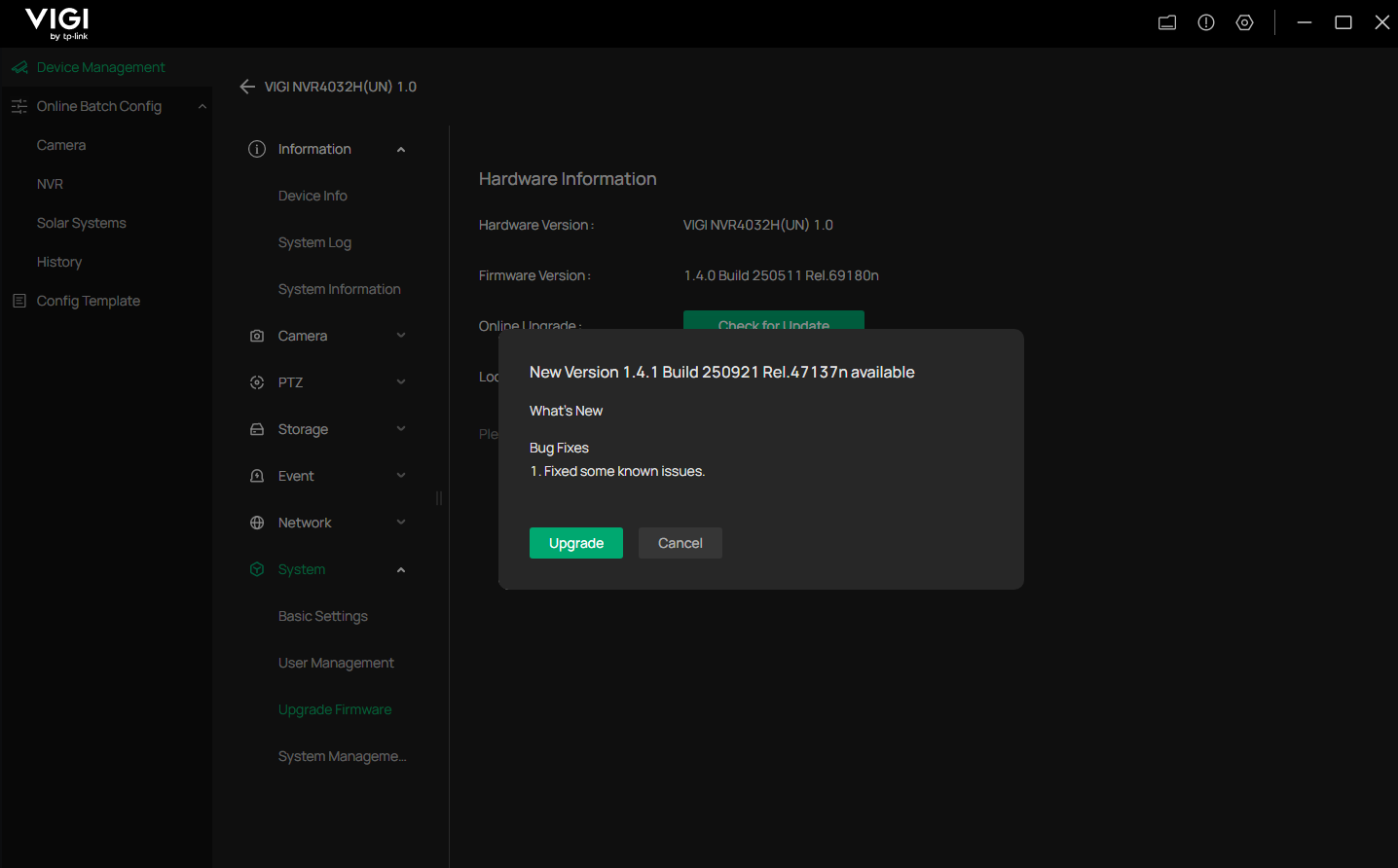
Task: Open the Solar Systems menu entry
Action: pyautogui.click(x=81, y=222)
